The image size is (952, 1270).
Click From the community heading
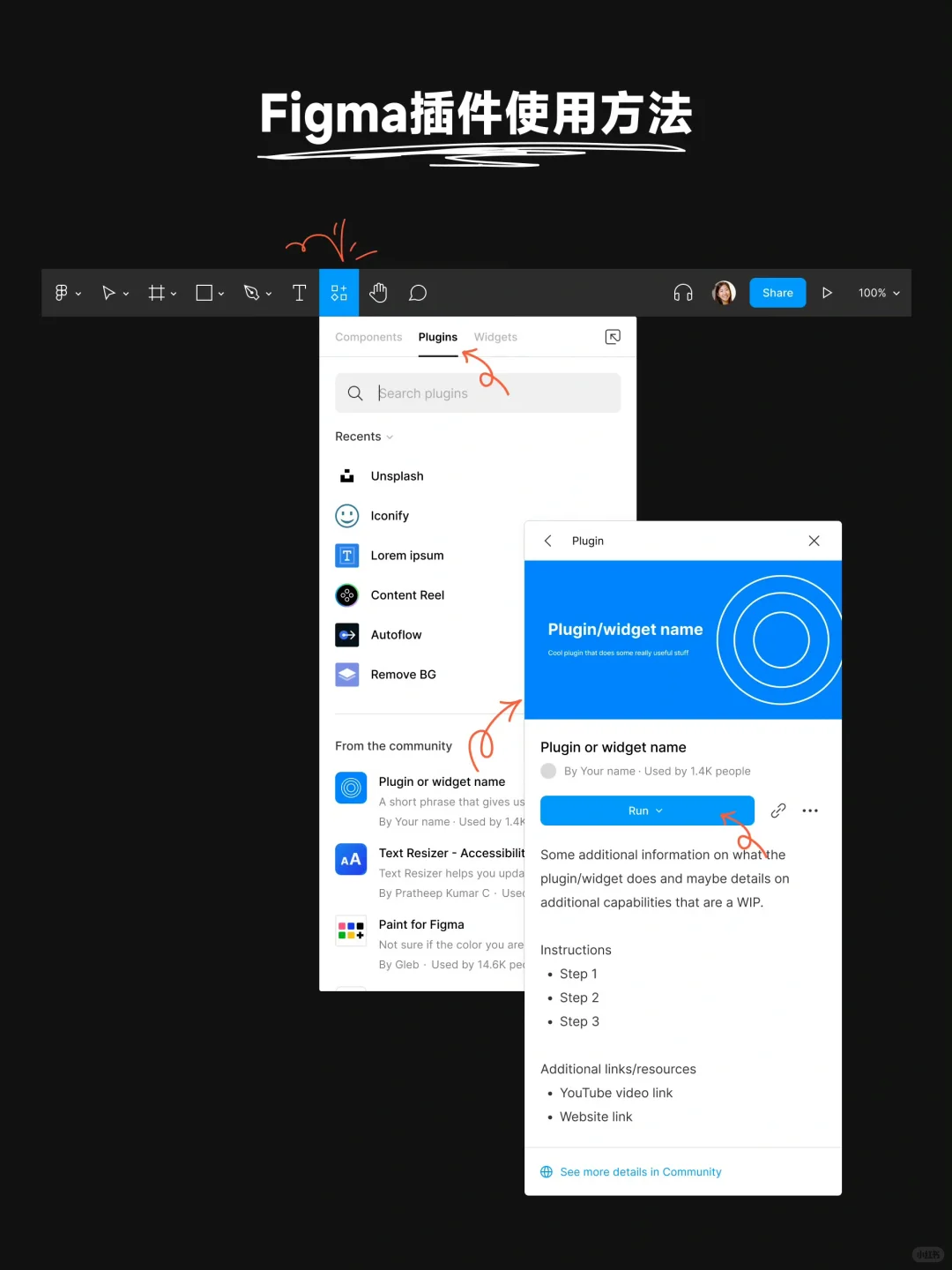pyautogui.click(x=393, y=746)
